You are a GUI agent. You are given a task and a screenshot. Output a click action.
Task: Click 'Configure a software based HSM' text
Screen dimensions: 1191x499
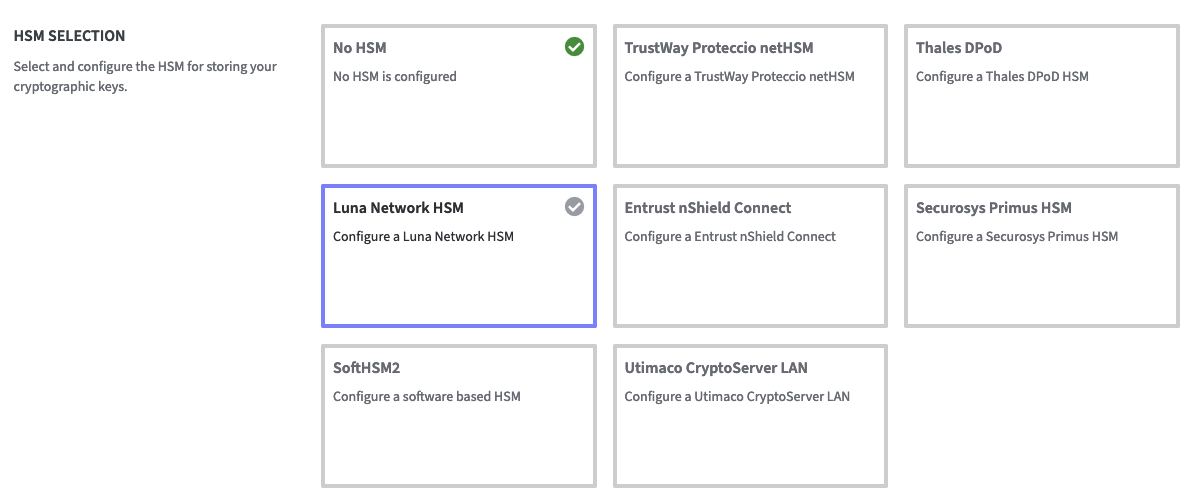[426, 397]
